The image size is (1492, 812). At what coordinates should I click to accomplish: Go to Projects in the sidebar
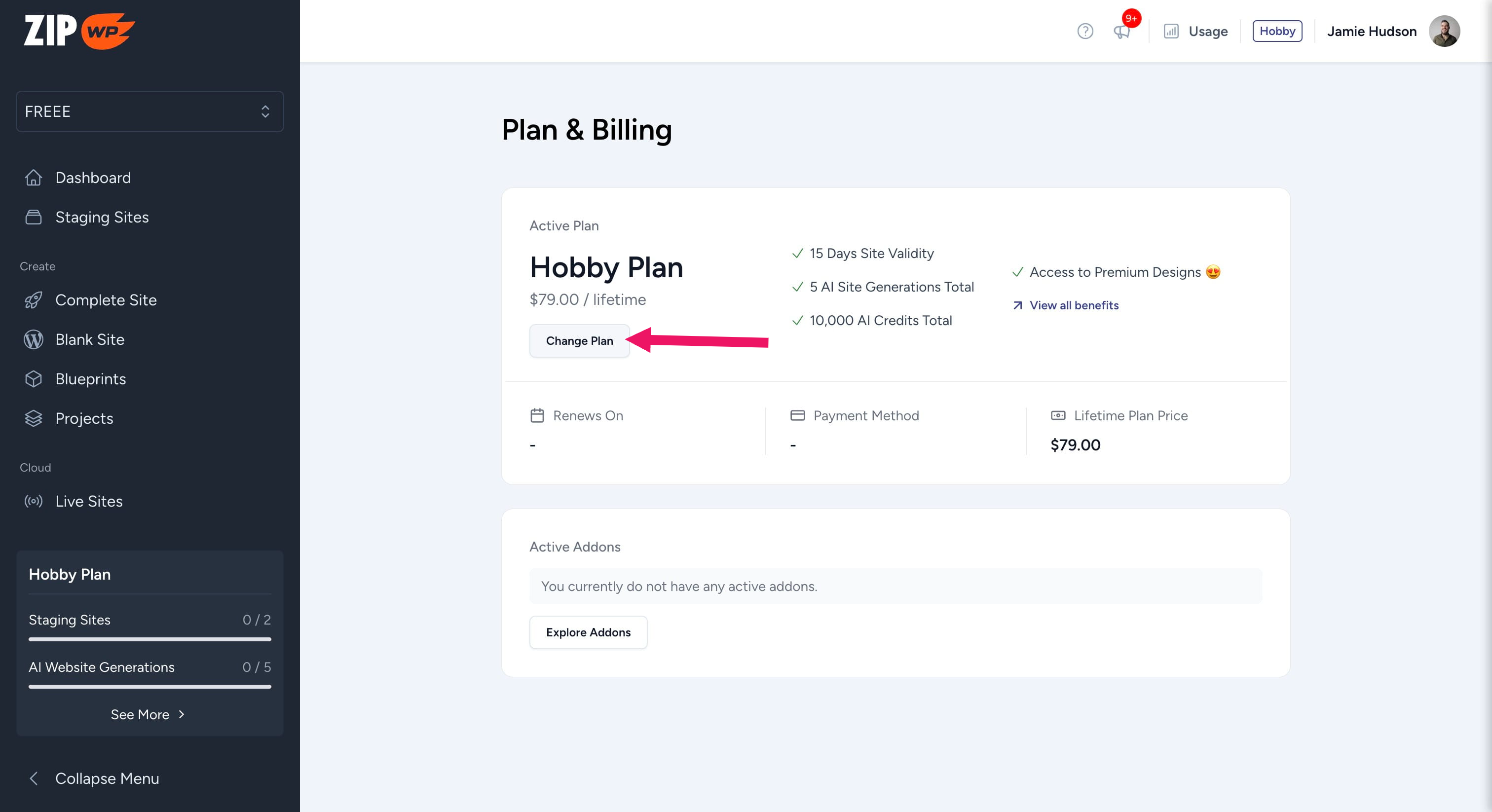[x=84, y=418]
